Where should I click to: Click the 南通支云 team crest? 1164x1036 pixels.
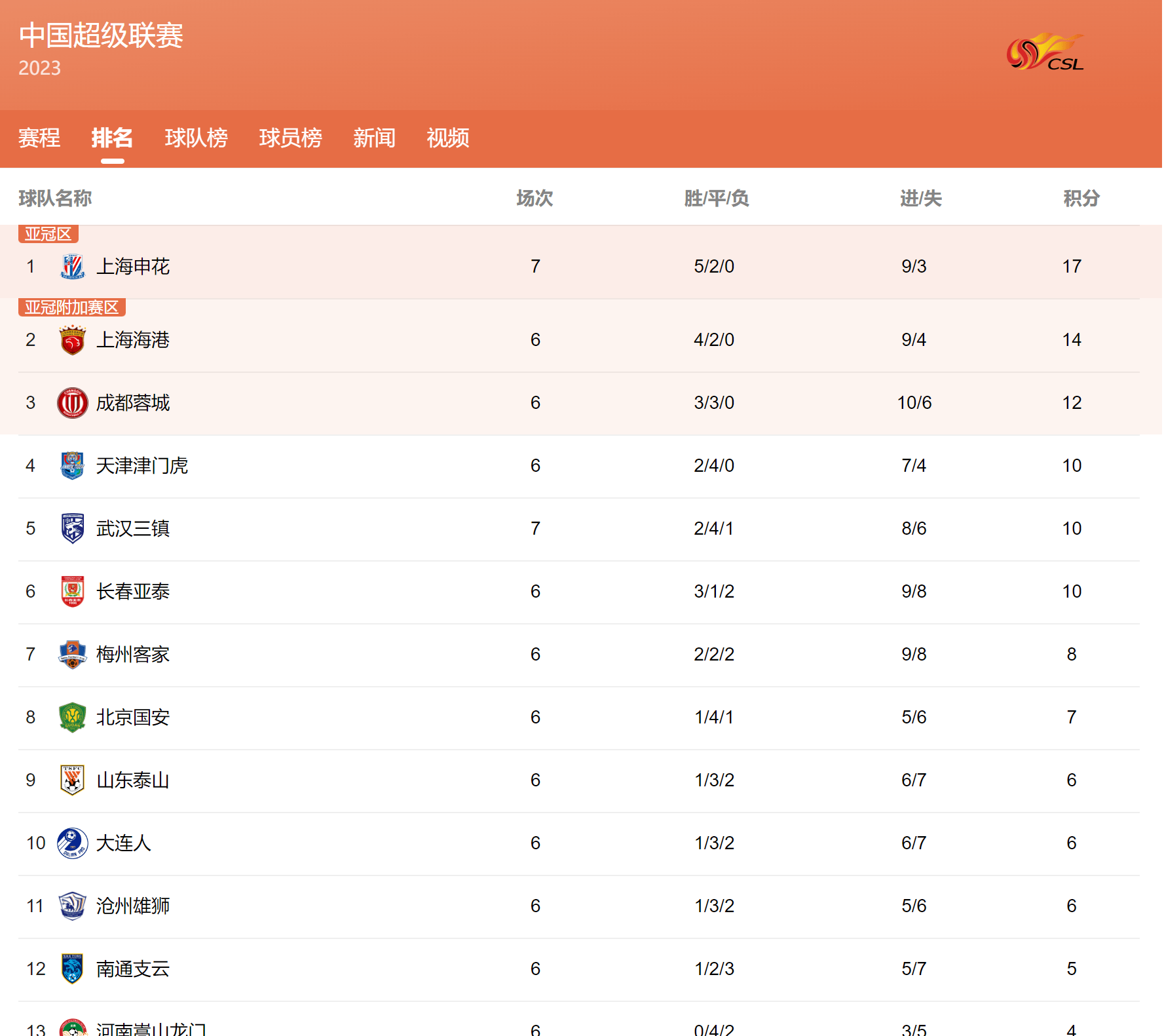73,969
